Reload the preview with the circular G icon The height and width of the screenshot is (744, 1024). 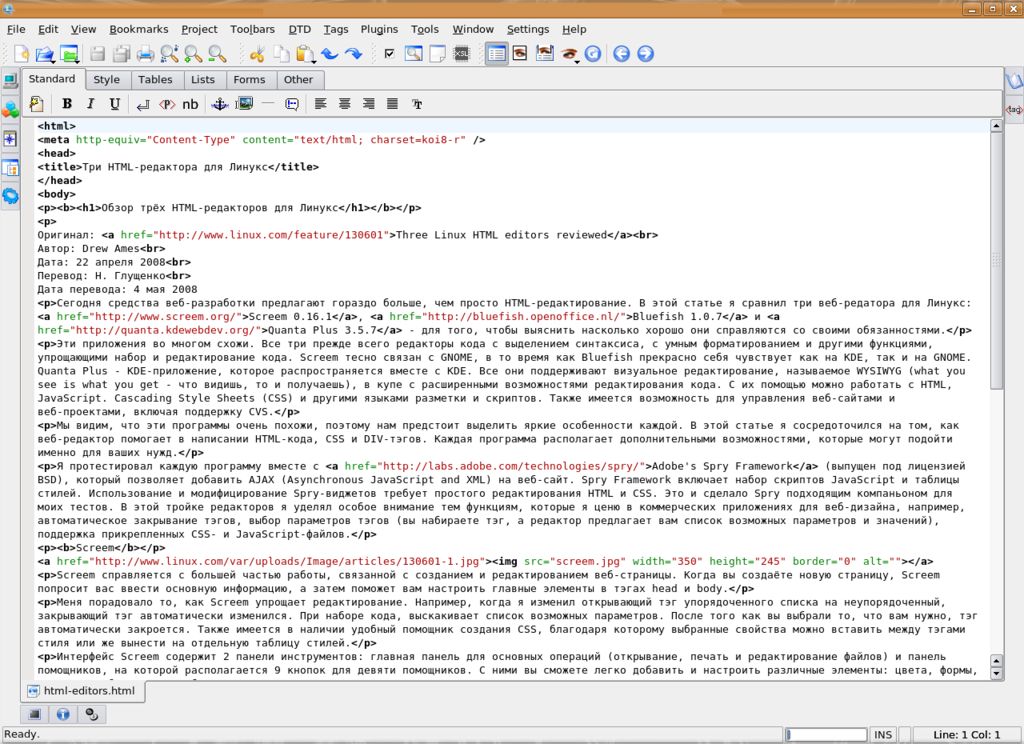click(x=593, y=54)
